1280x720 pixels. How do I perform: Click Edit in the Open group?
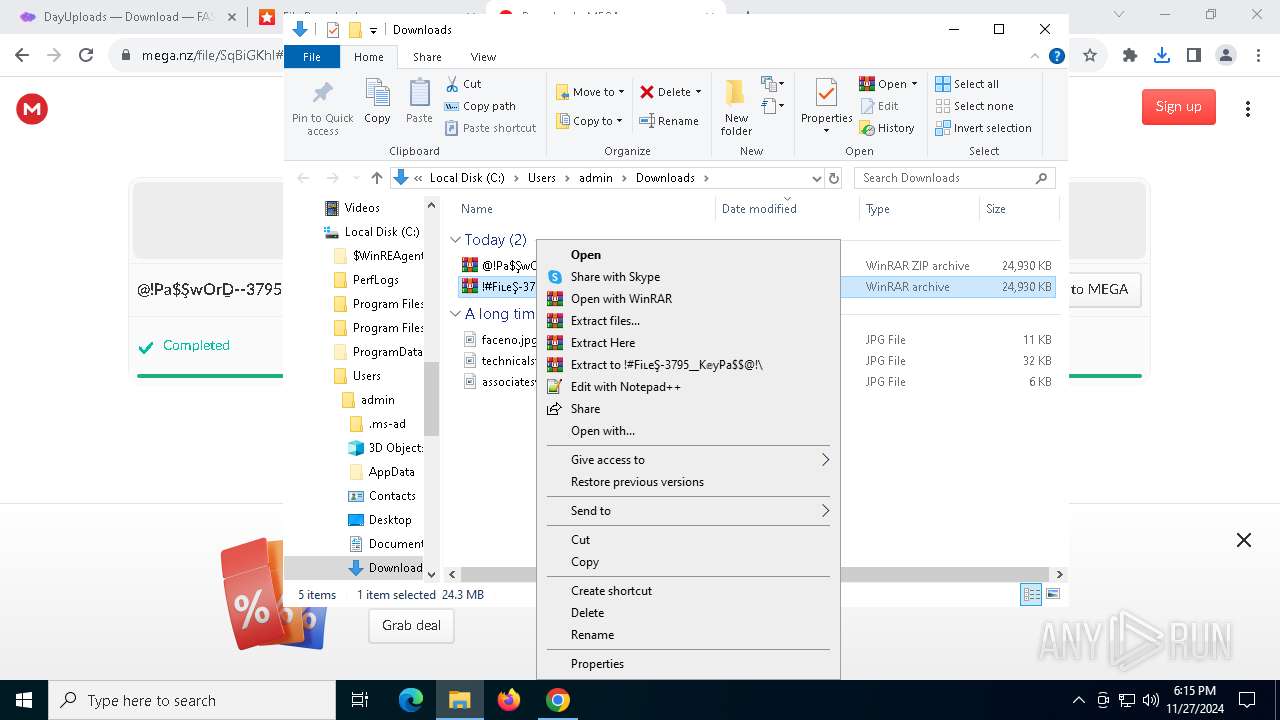click(x=879, y=106)
